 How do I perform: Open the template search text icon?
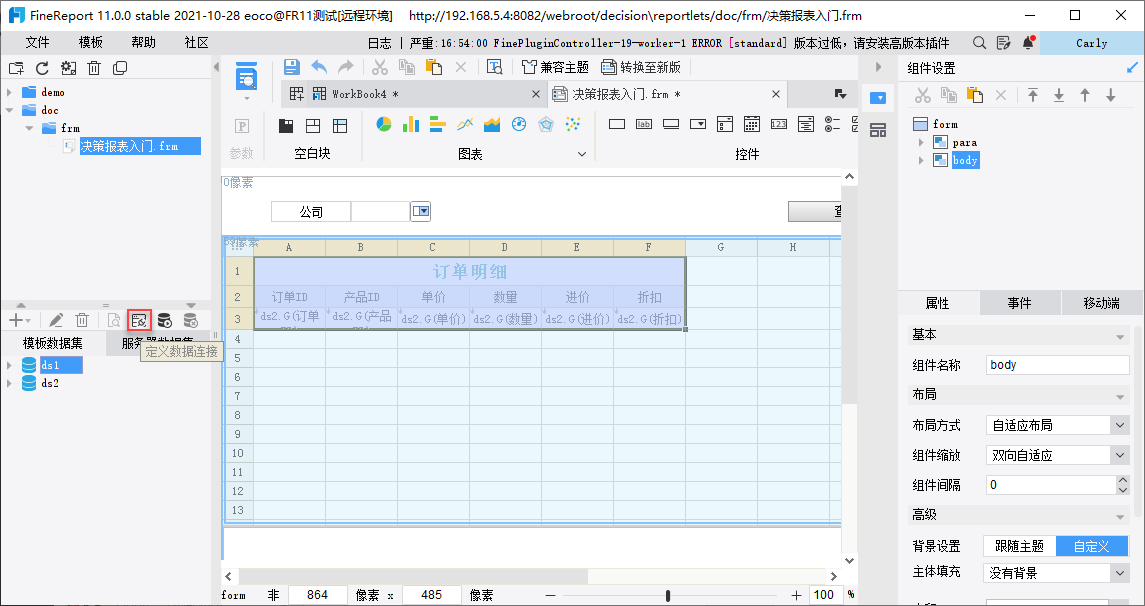[495, 67]
